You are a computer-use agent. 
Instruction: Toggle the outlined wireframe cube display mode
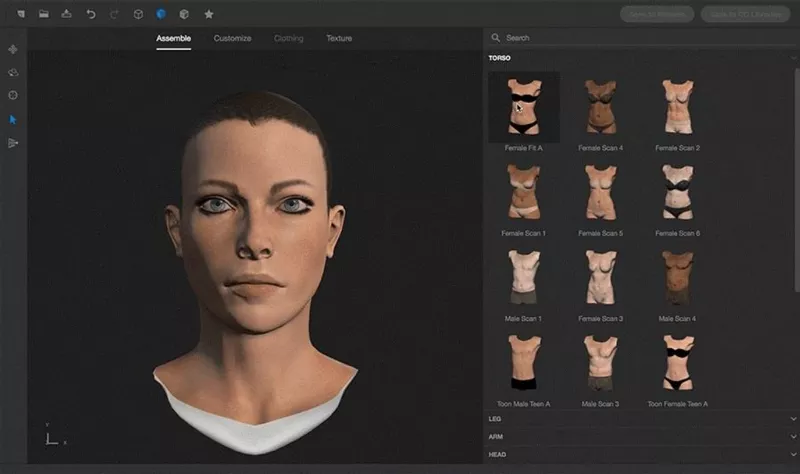(138, 14)
